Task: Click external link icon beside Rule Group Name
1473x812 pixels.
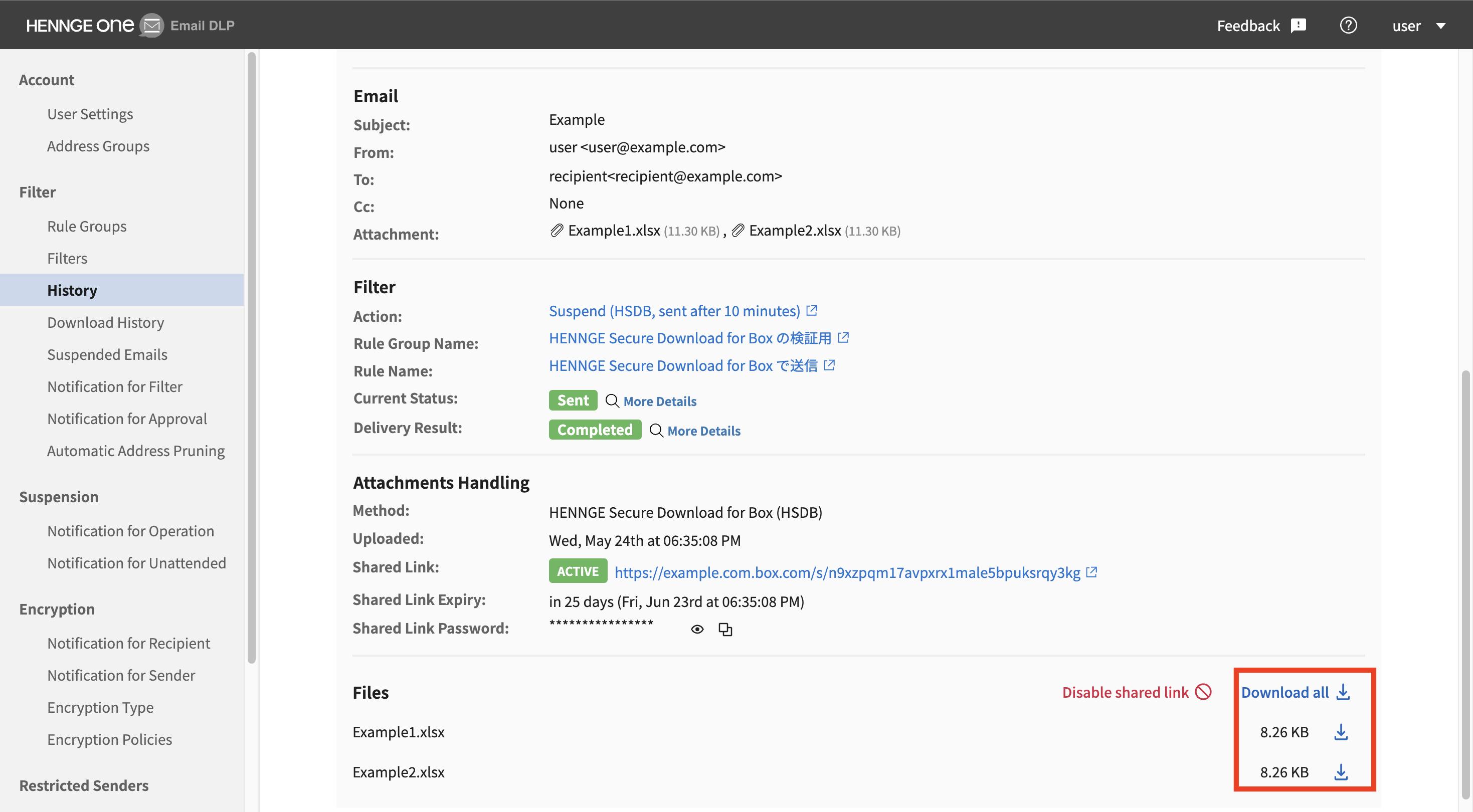Action: (x=843, y=337)
